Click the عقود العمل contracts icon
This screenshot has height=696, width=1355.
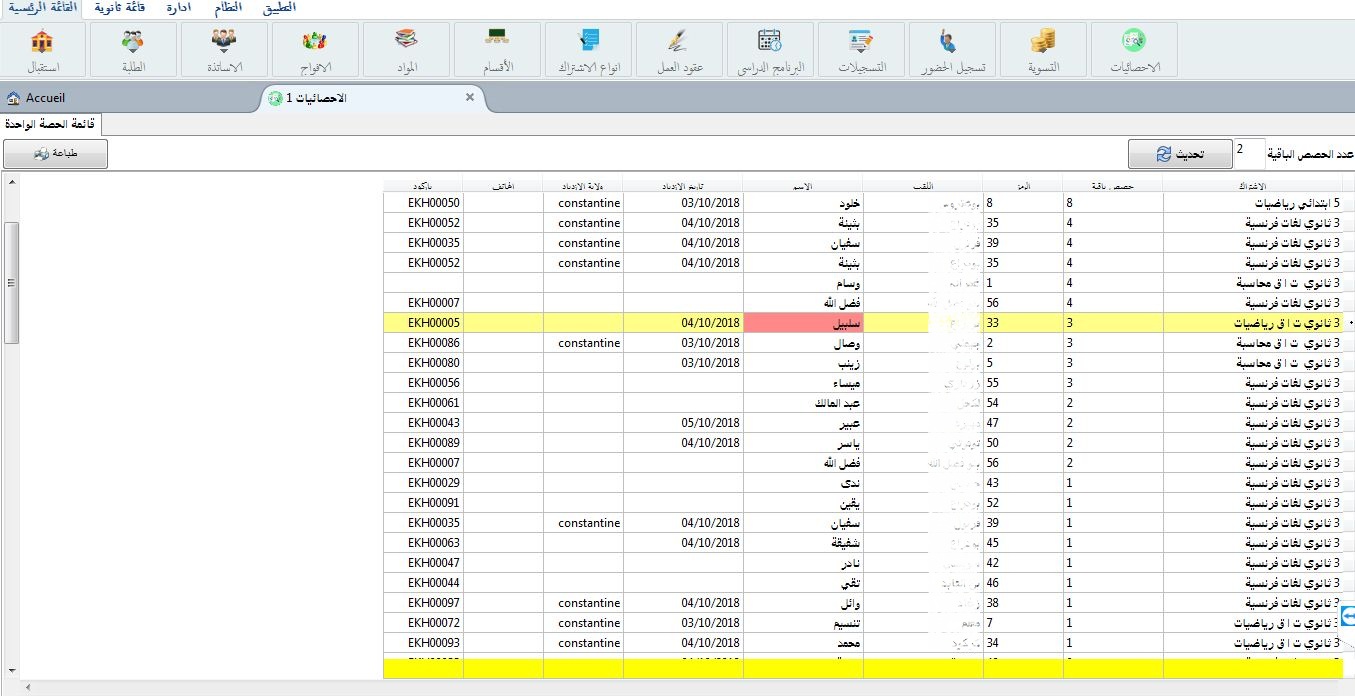coord(679,49)
